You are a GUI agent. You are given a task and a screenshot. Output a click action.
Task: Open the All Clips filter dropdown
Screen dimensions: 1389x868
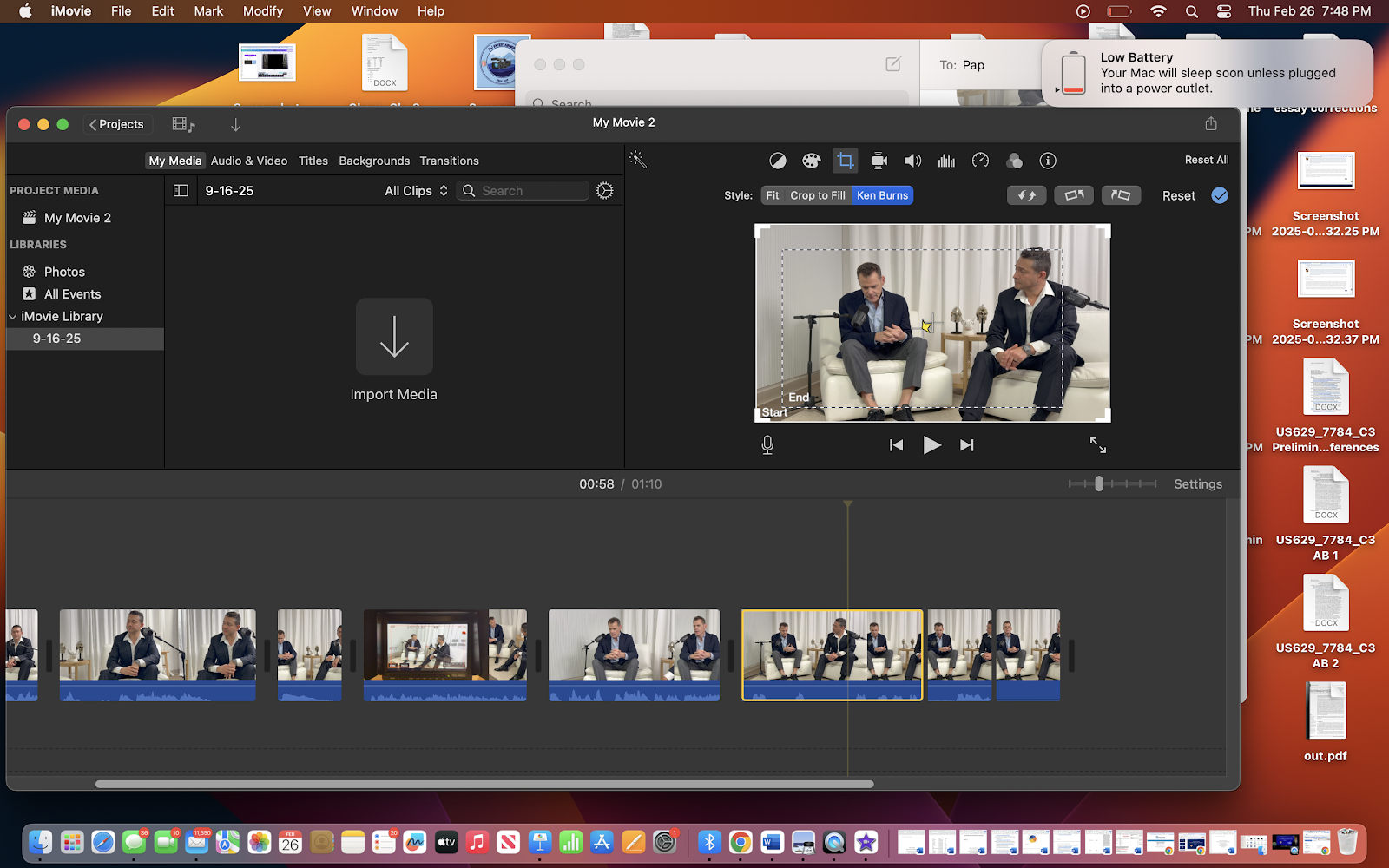click(416, 191)
